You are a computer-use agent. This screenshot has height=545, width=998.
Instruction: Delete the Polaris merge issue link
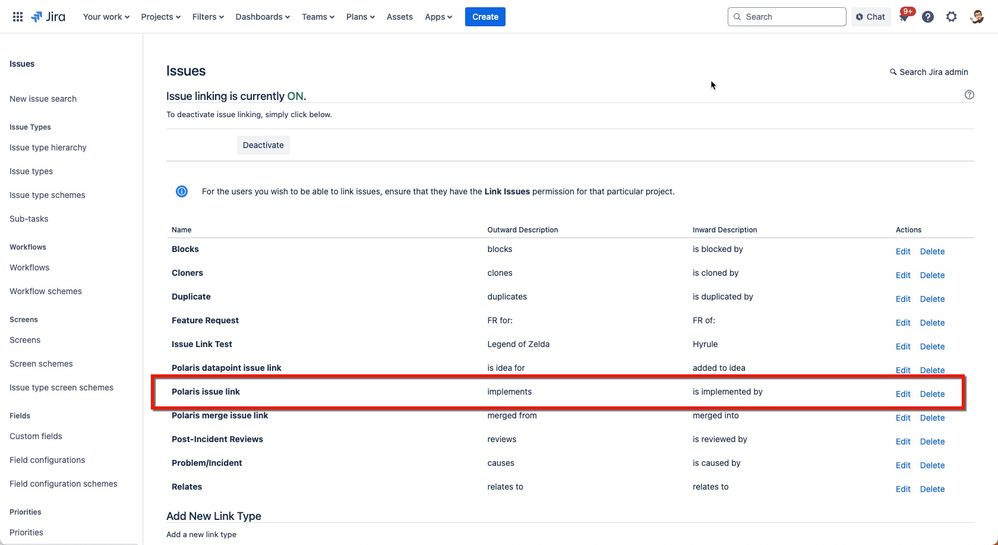click(x=932, y=418)
